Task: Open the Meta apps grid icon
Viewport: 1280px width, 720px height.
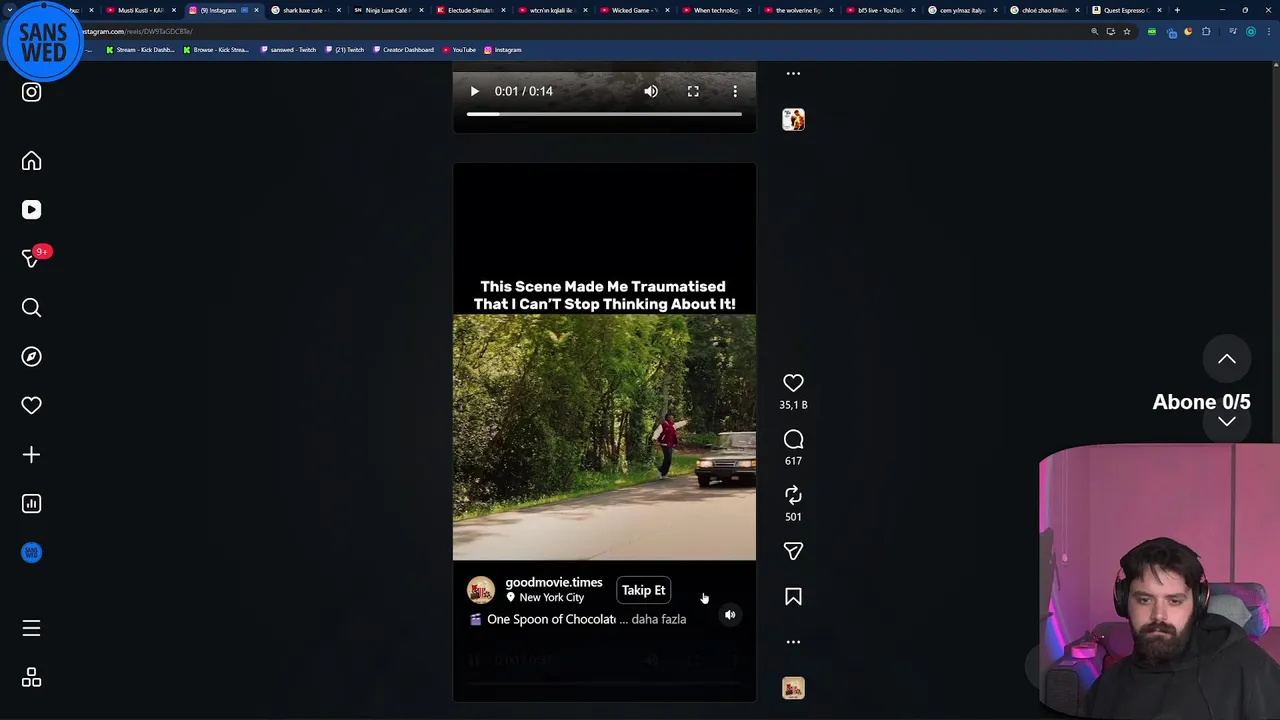Action: [31, 678]
